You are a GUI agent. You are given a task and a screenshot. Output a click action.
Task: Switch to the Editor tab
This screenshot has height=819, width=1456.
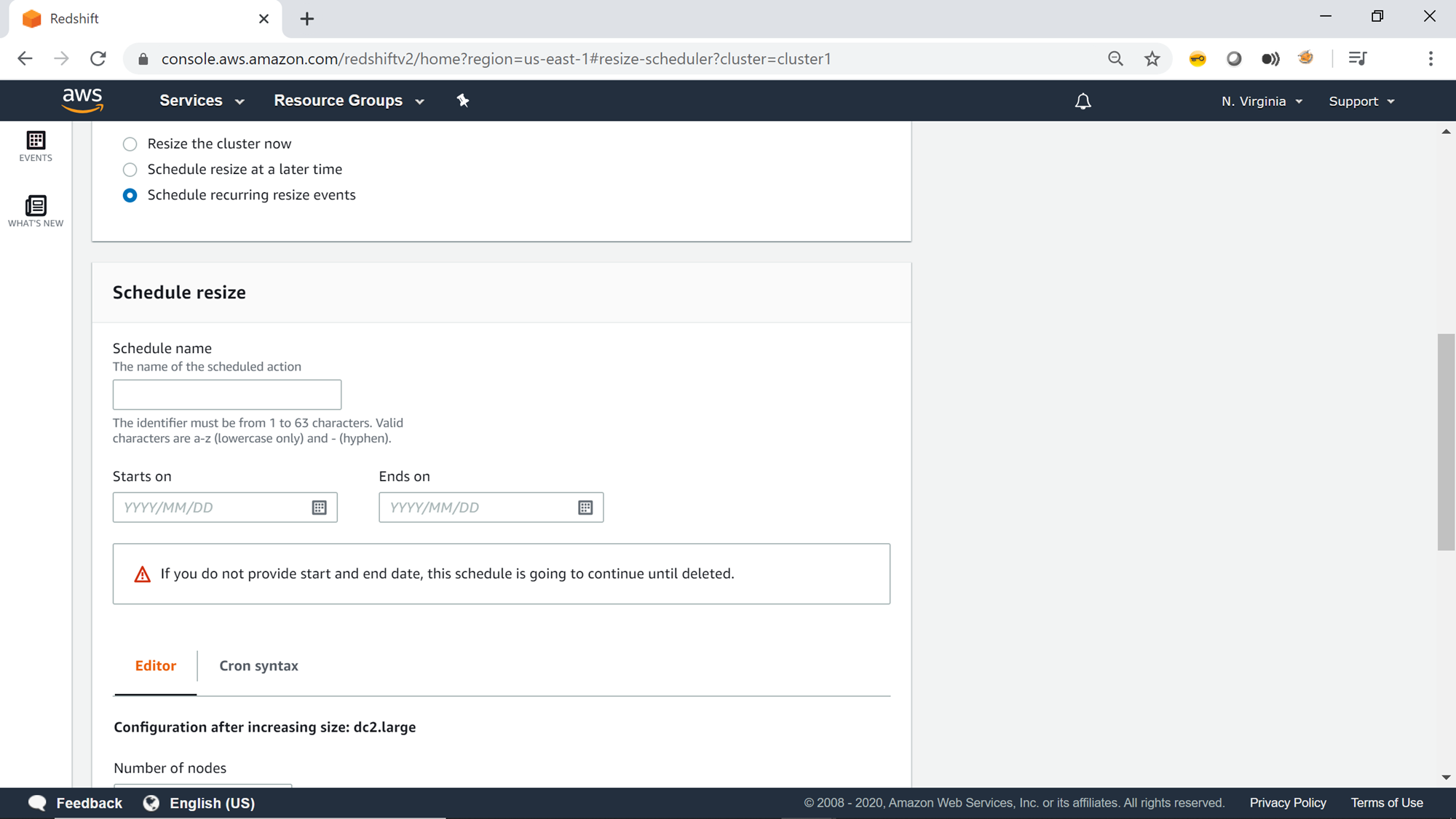[x=155, y=665]
